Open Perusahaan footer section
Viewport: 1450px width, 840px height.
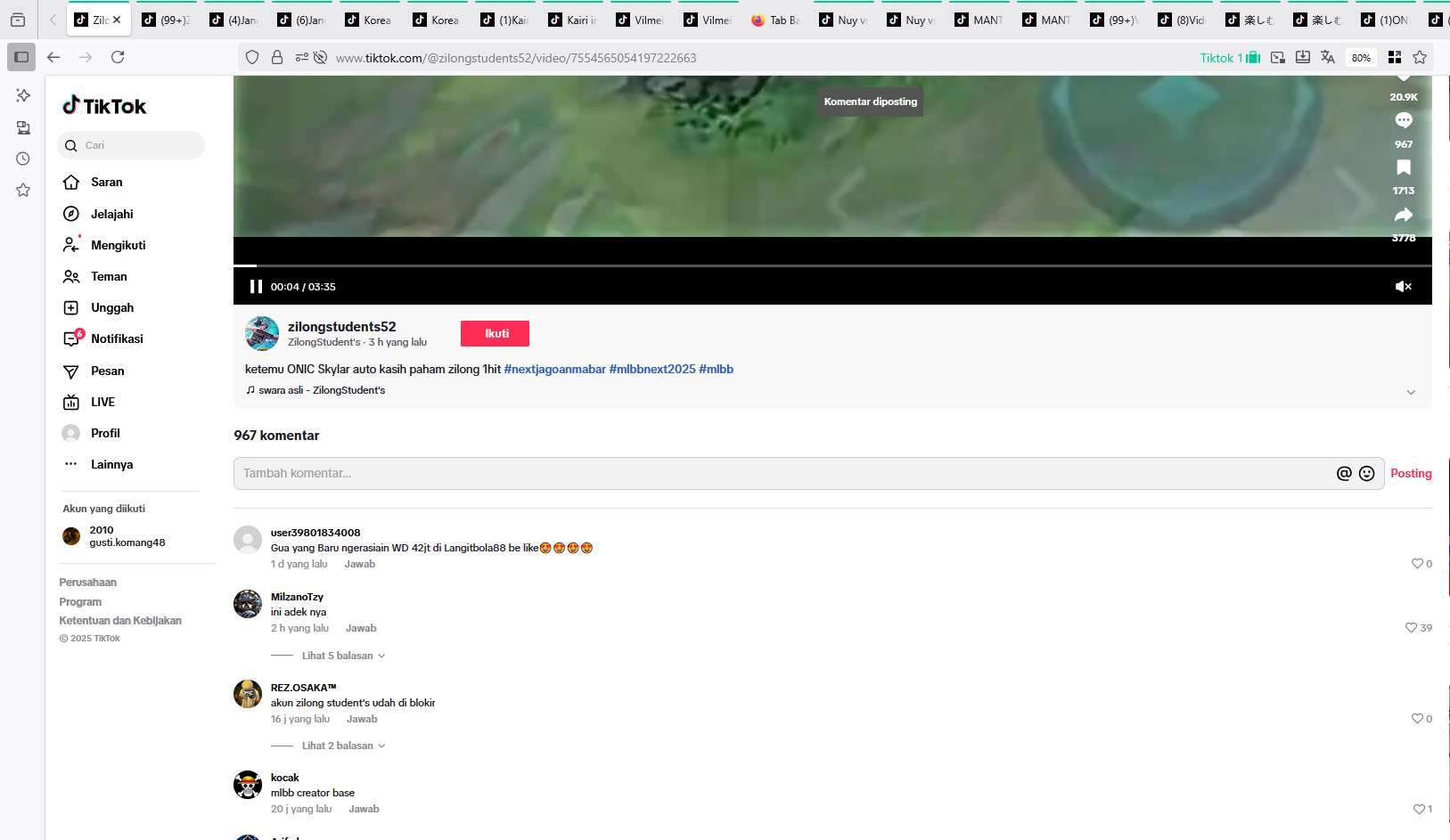(88, 583)
